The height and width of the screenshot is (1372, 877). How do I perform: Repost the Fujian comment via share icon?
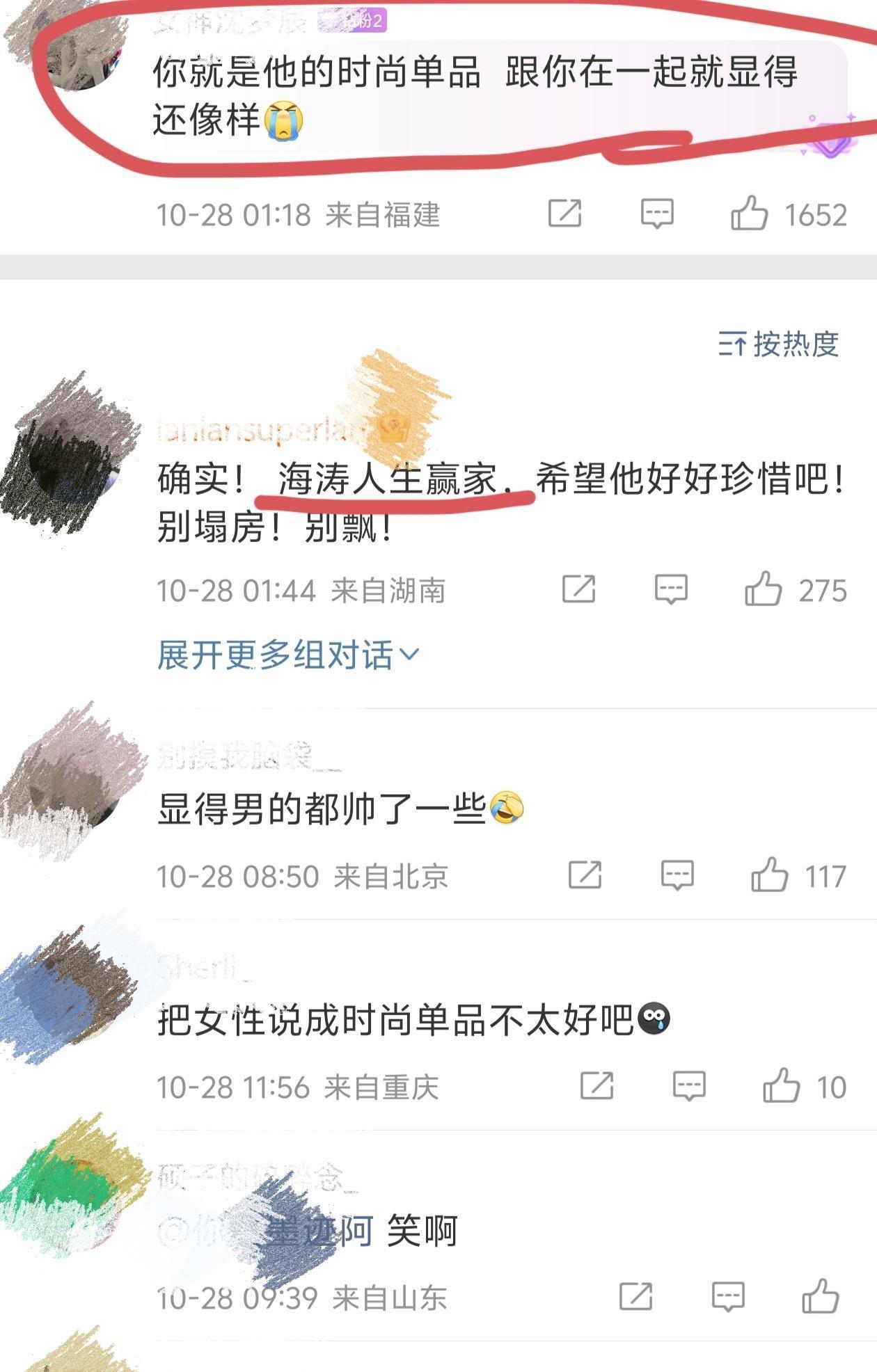564,213
